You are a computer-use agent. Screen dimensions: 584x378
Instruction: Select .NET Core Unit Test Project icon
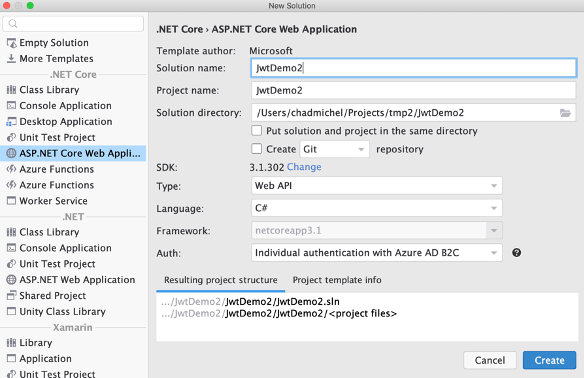[12, 137]
